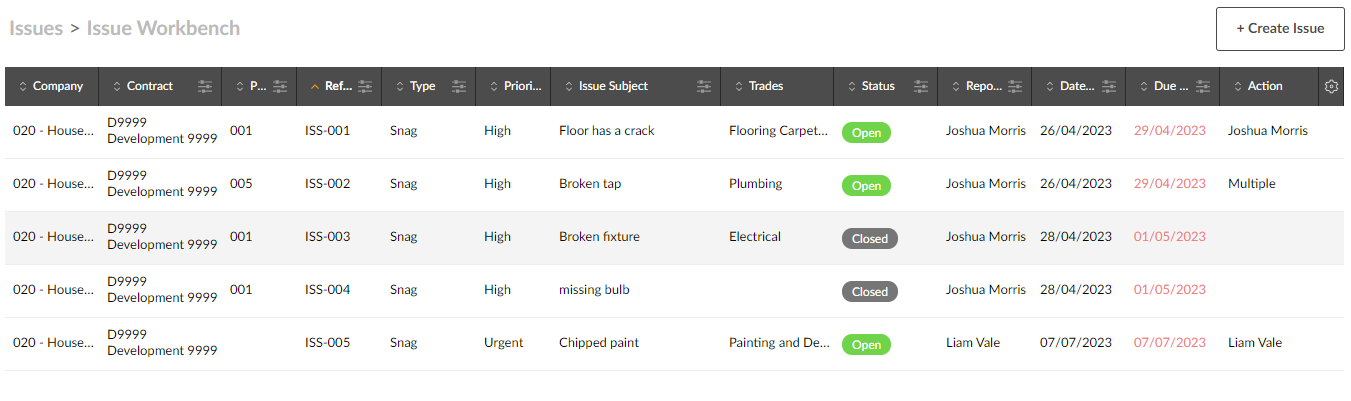This screenshot has width=1351, height=401.
Task: Go to Issues breadcrumb link
Action: point(35,28)
